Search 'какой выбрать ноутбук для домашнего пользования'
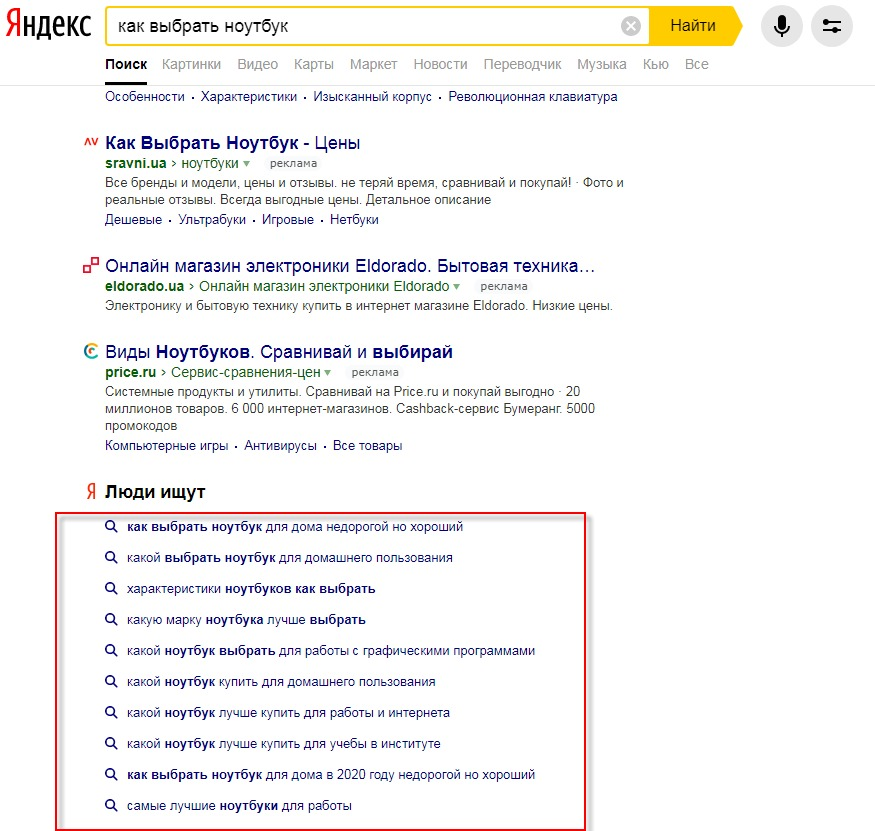Viewport: 875px width, 831px height. click(x=290, y=558)
